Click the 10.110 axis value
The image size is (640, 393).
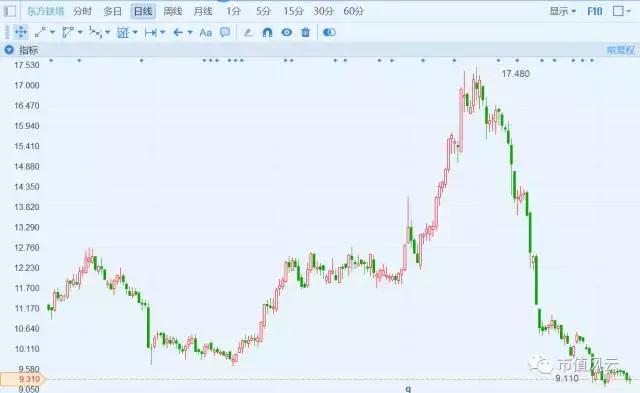(27, 349)
